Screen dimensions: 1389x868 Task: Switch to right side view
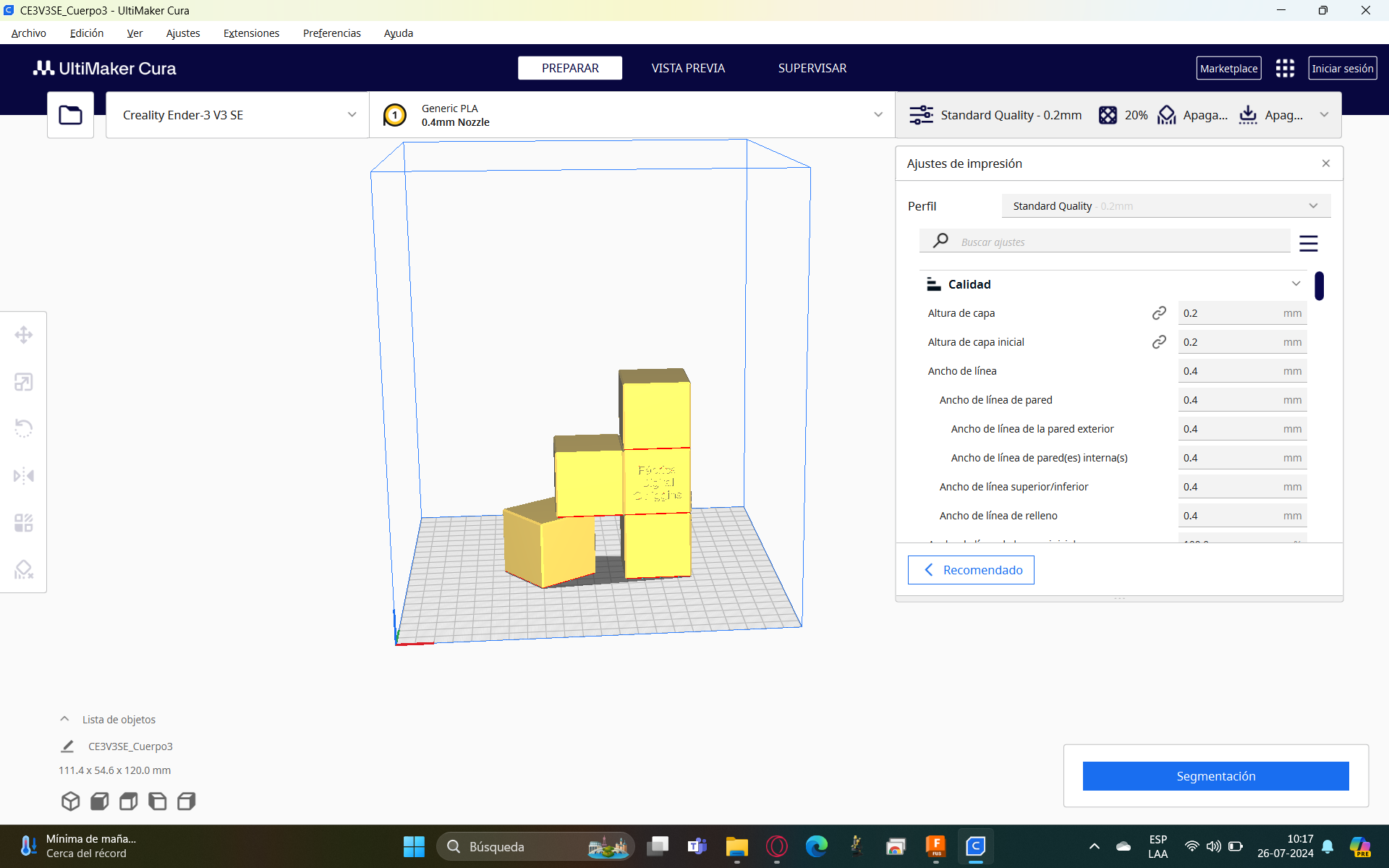pyautogui.click(x=187, y=801)
